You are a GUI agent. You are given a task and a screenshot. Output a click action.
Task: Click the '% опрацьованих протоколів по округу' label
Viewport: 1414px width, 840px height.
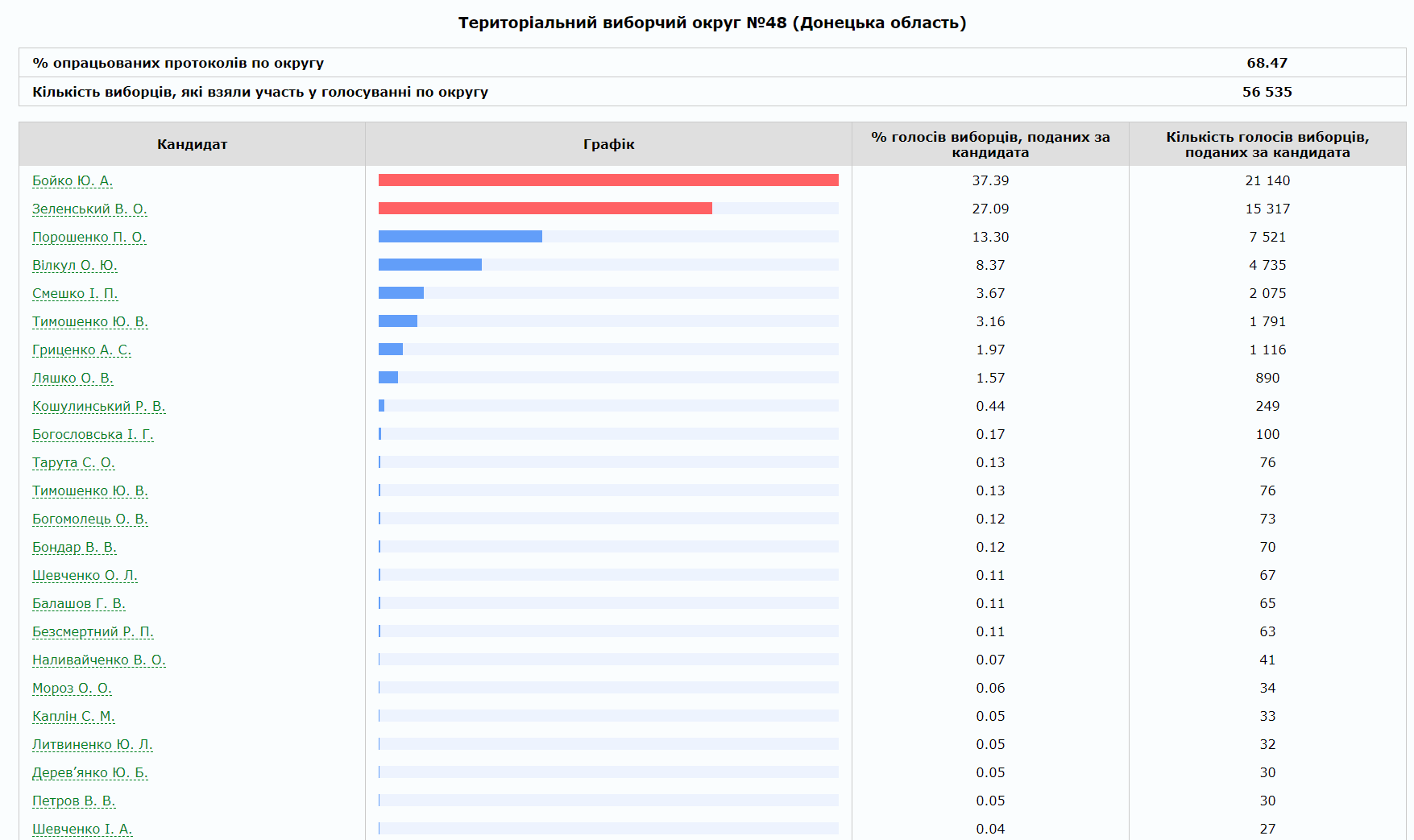click(x=178, y=63)
